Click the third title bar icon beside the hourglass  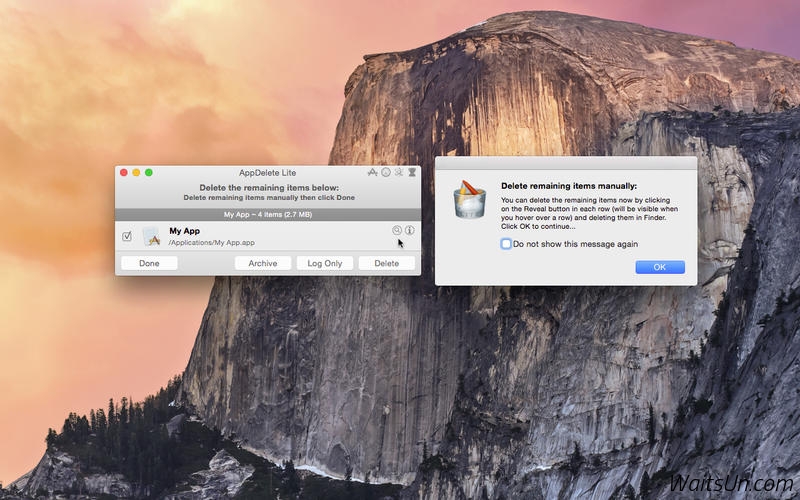pyautogui.click(x=399, y=172)
